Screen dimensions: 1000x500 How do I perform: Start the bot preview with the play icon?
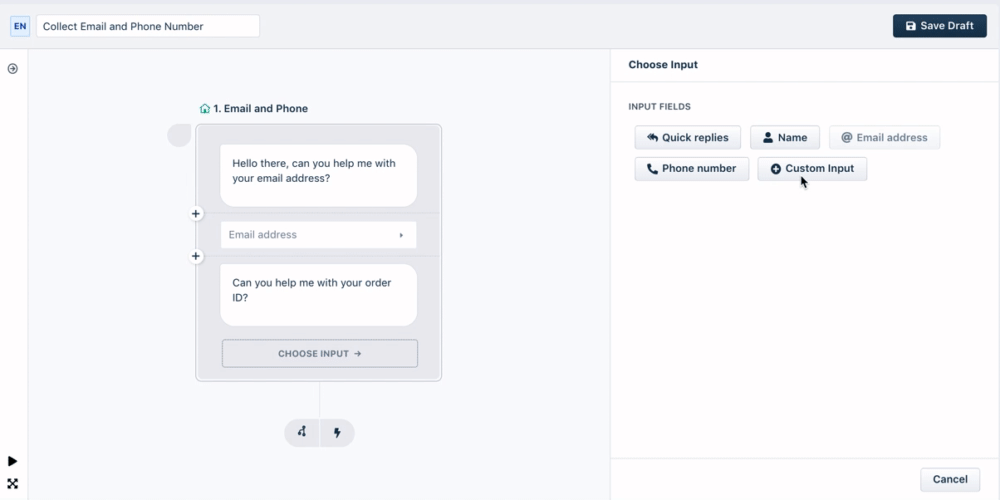point(13,461)
